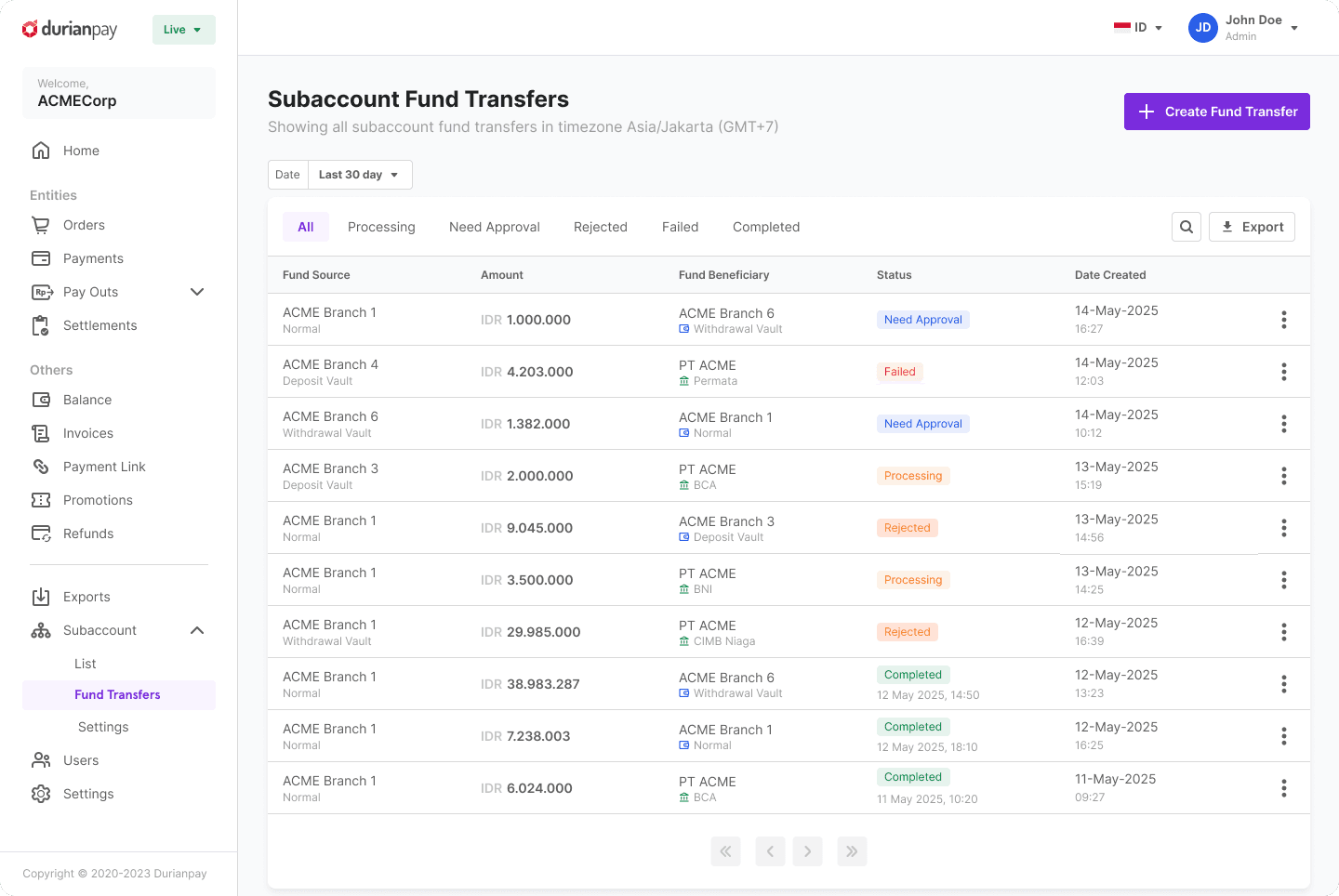Collapse the Subaccount submenu chevron
1339x896 pixels.
pyautogui.click(x=197, y=630)
